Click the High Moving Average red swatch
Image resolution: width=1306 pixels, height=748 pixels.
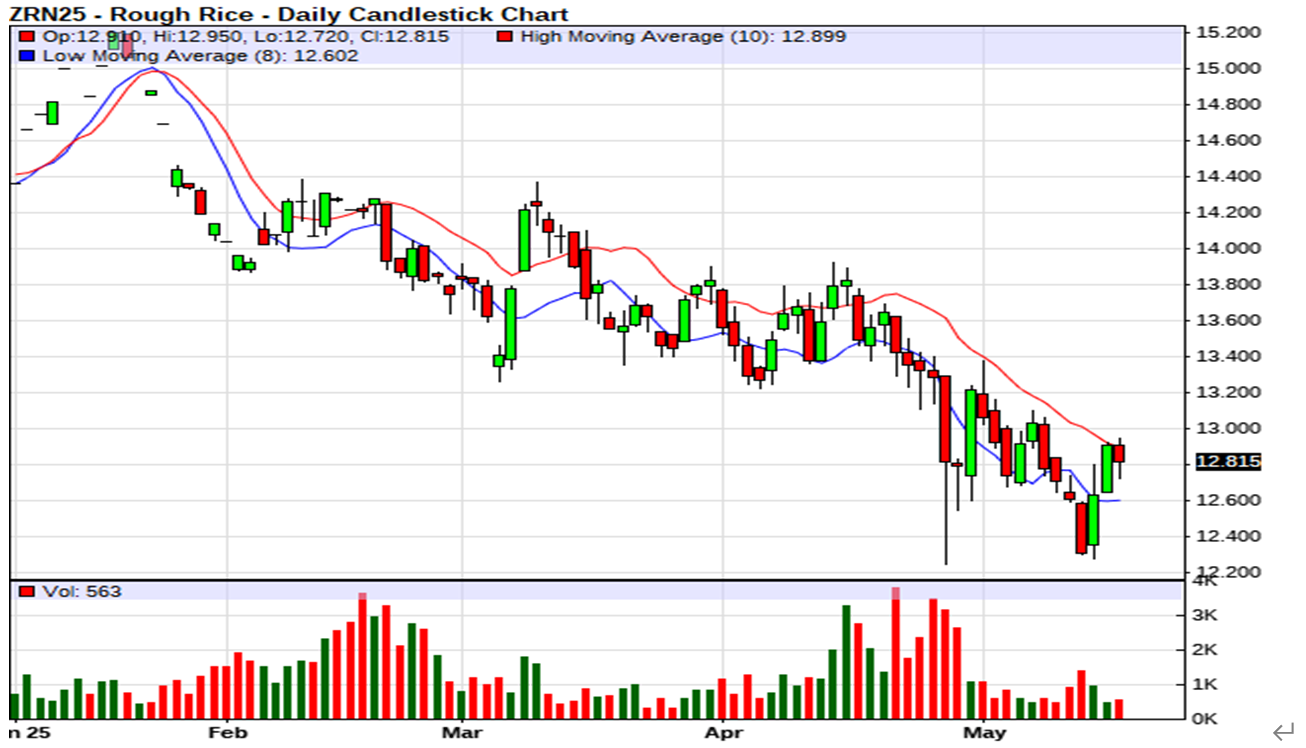pos(505,37)
